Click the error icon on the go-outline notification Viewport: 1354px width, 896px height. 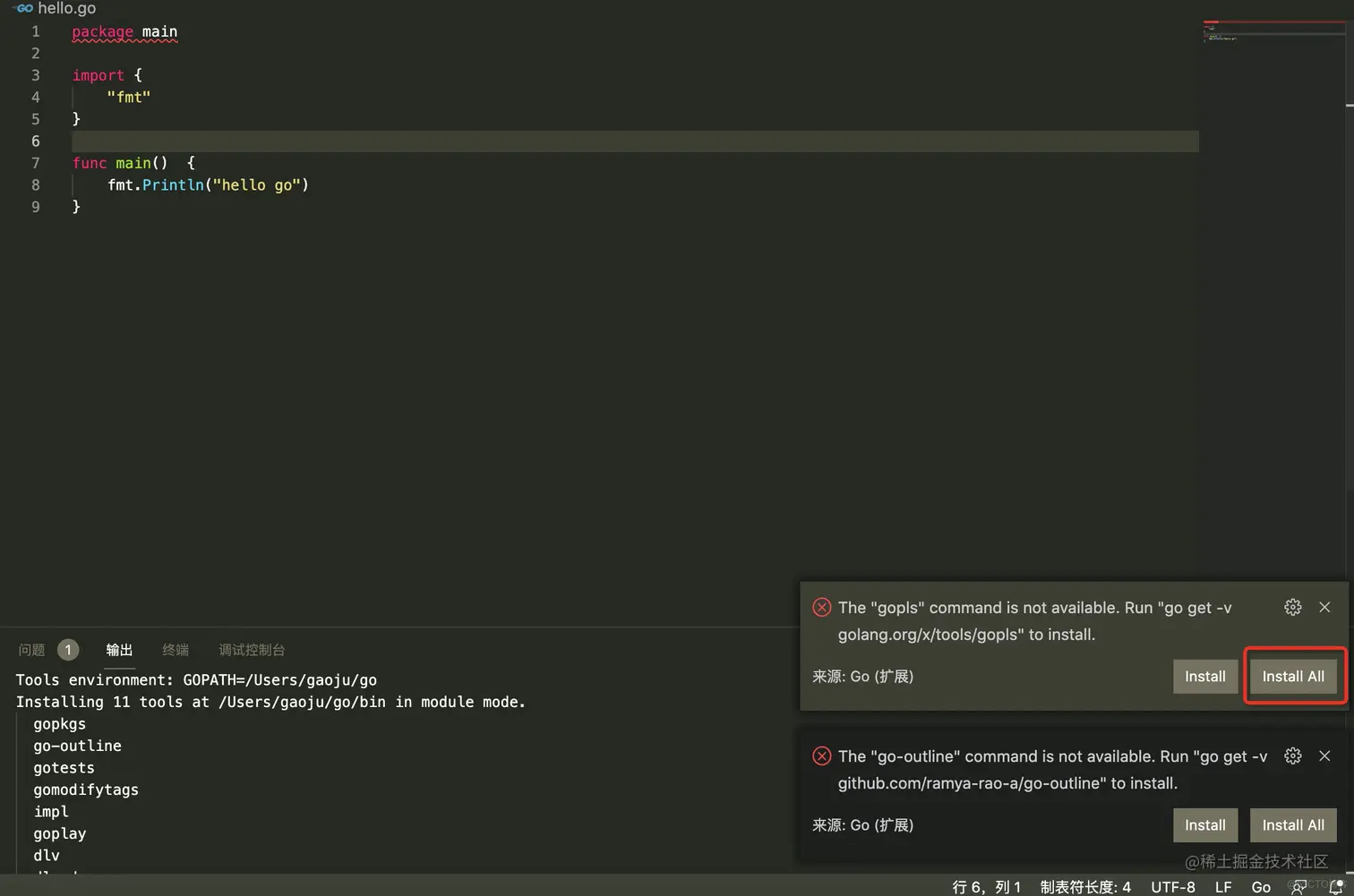tap(821, 755)
